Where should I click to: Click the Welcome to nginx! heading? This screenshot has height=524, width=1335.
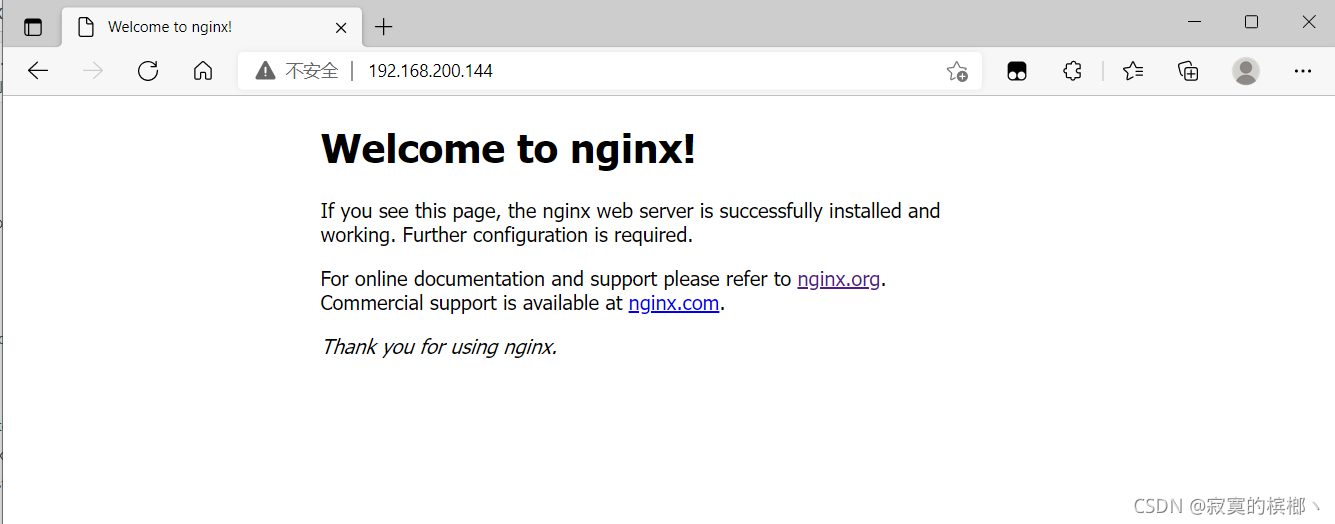(508, 149)
